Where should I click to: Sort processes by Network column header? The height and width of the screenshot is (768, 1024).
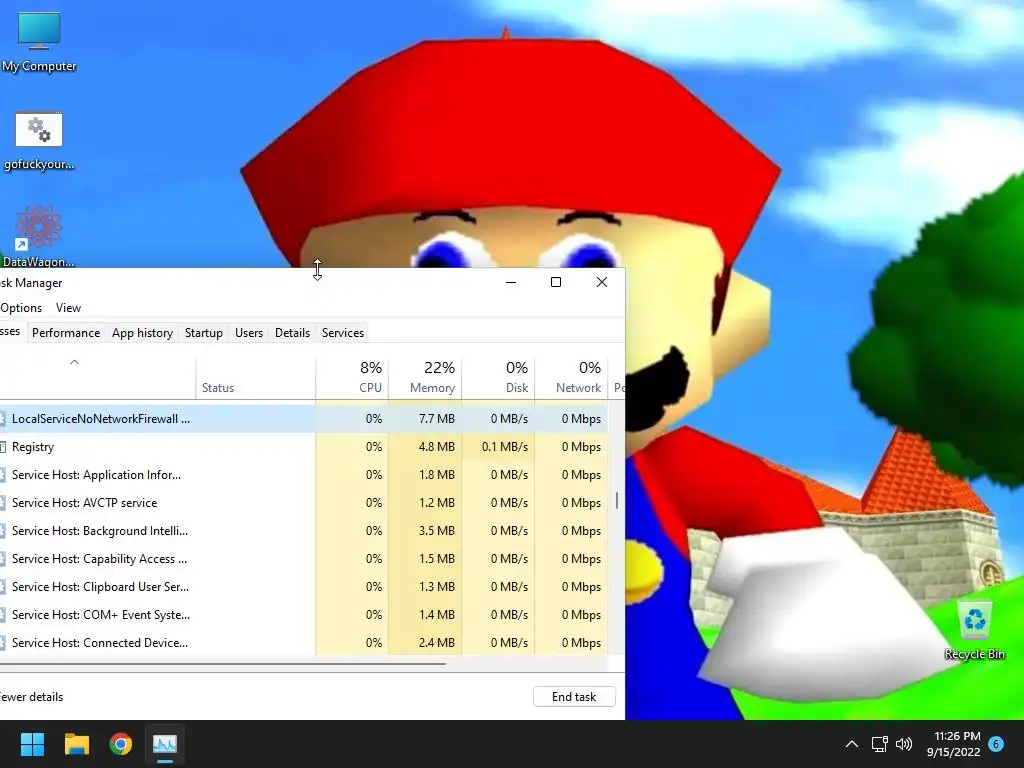pyautogui.click(x=571, y=377)
